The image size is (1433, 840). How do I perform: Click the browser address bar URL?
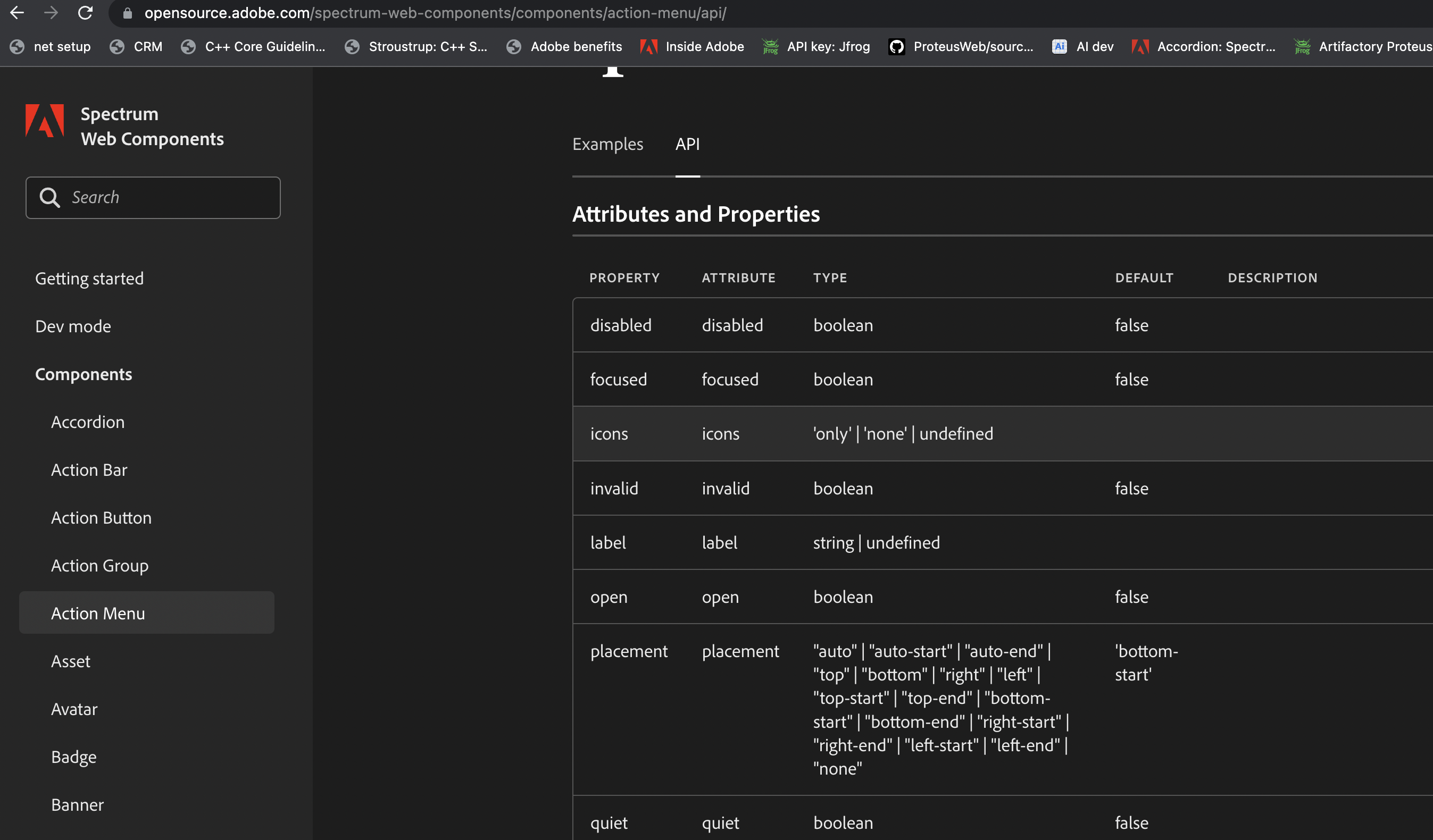pyautogui.click(x=435, y=13)
